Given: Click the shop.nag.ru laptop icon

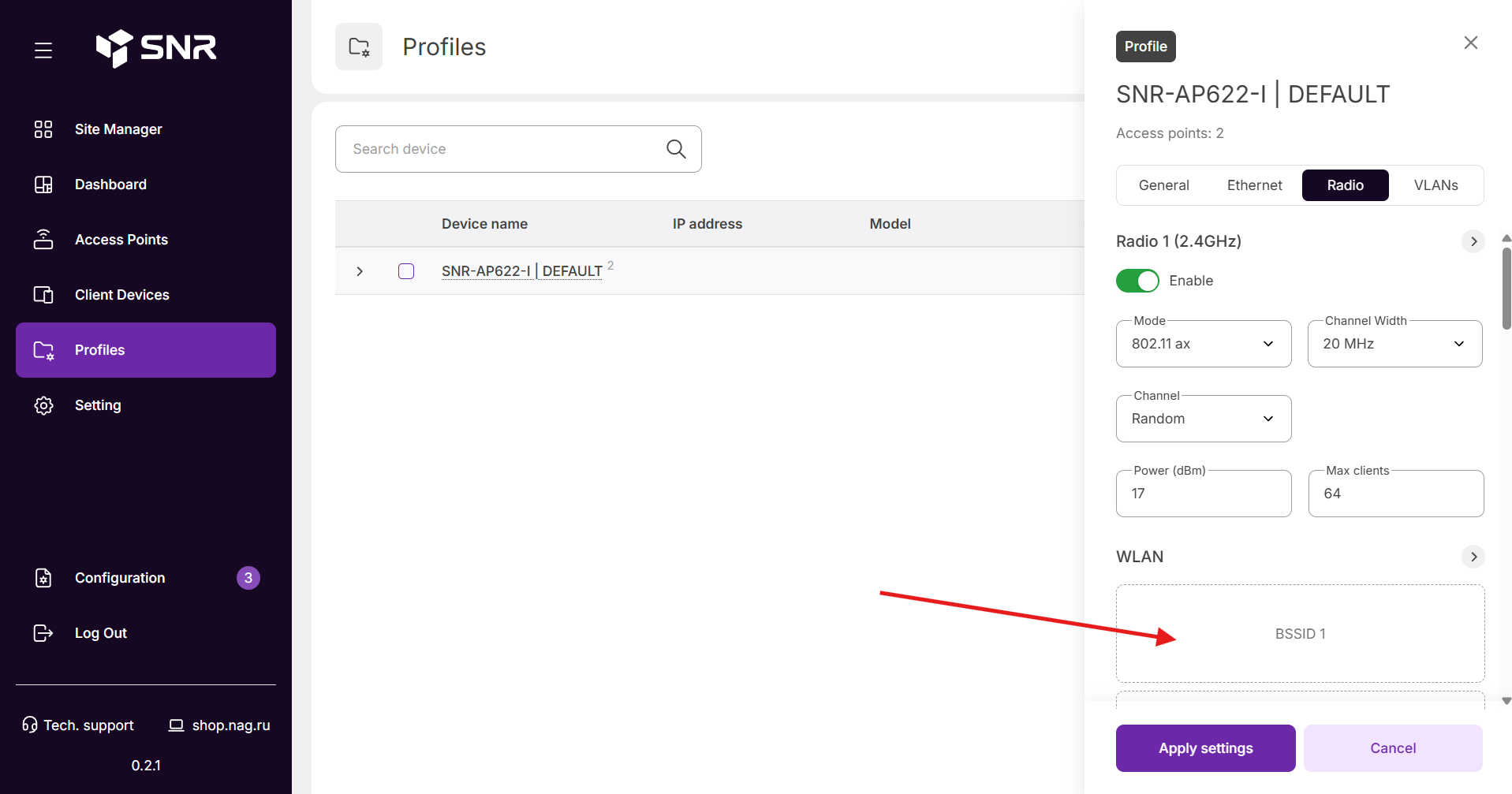Looking at the screenshot, I should click(177, 725).
